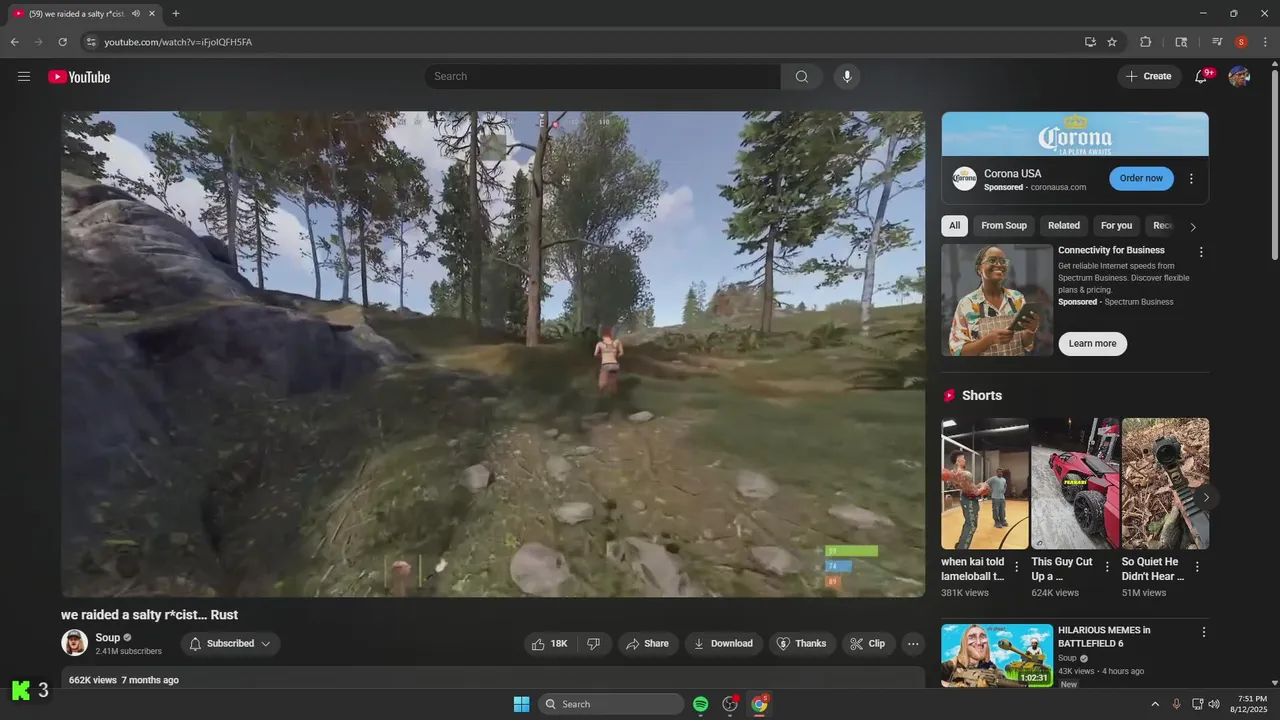1280x720 pixels.
Task: Click the 'Connectivity for Business' ad title
Action: tap(1111, 250)
